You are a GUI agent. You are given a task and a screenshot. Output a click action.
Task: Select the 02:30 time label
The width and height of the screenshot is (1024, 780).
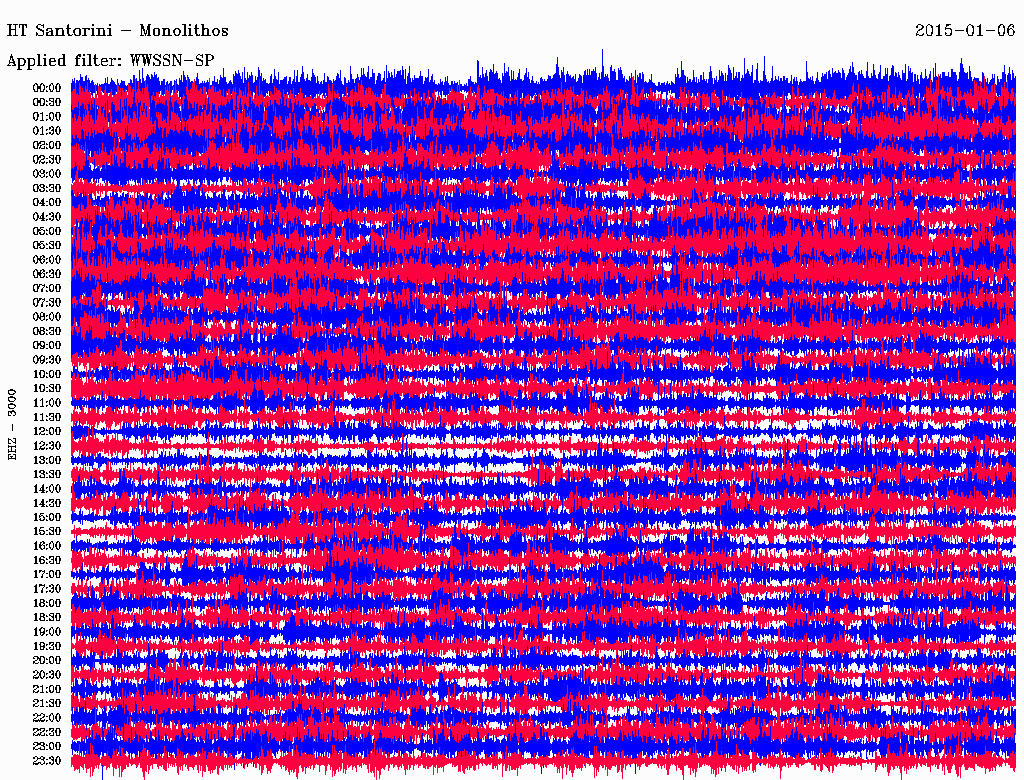[x=47, y=159]
